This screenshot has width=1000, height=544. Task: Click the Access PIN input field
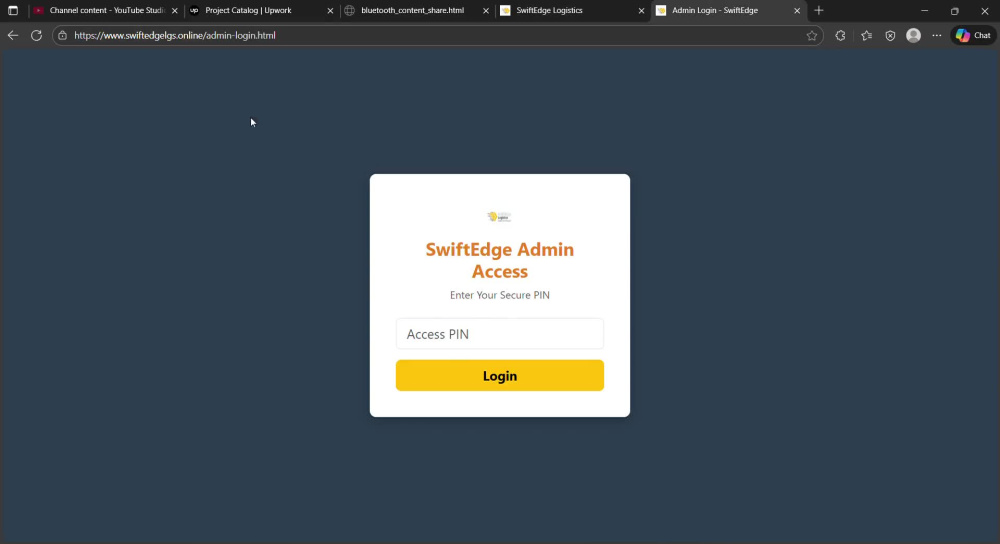[499, 334]
